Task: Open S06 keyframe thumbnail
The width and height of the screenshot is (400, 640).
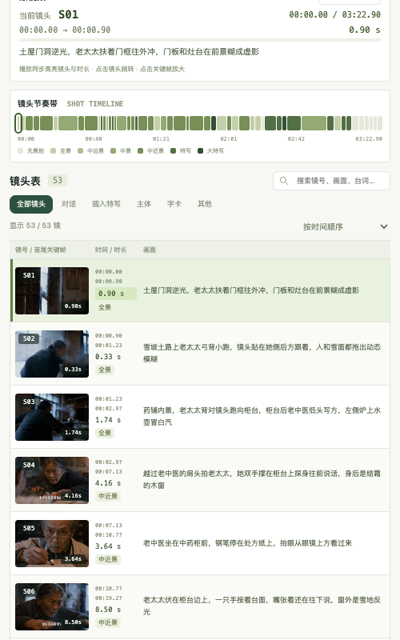Action: tap(52, 607)
